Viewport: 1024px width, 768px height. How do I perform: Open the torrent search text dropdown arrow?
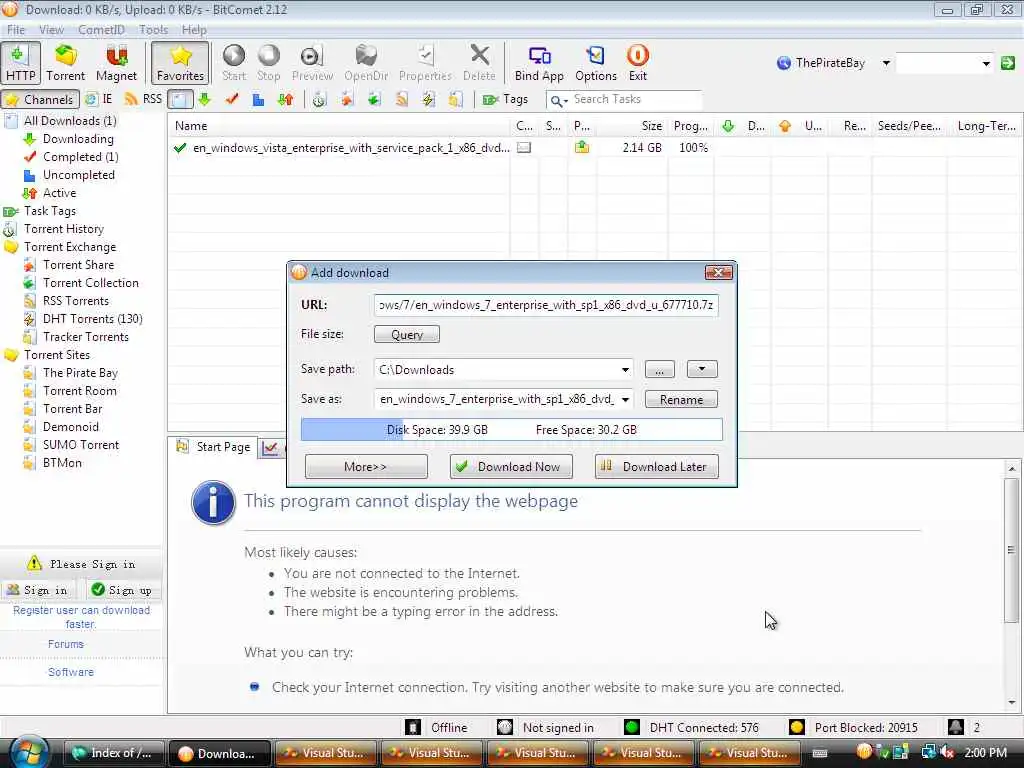985,63
